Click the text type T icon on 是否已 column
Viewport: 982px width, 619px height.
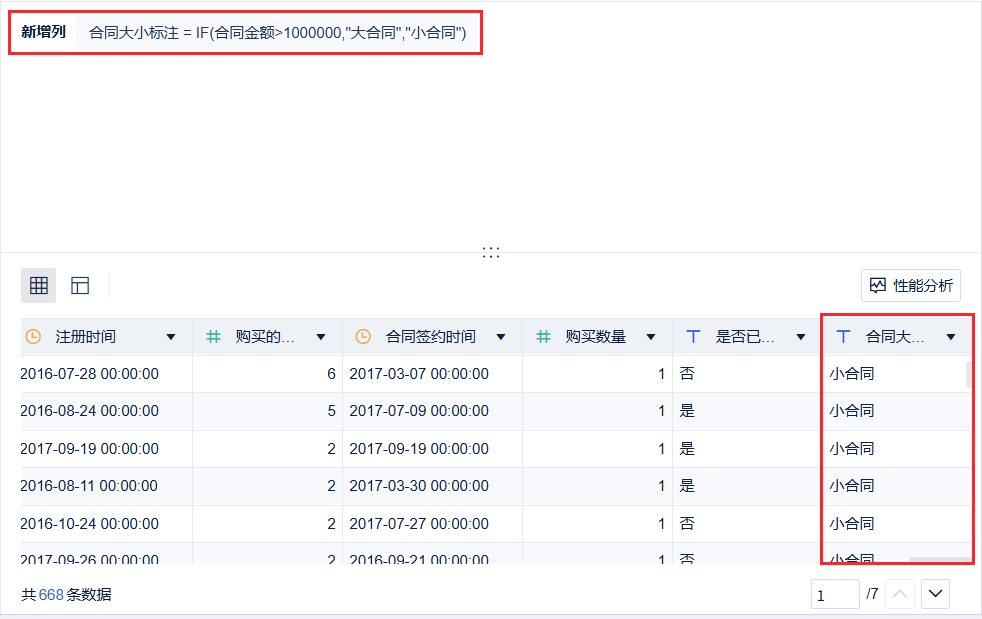click(x=693, y=336)
